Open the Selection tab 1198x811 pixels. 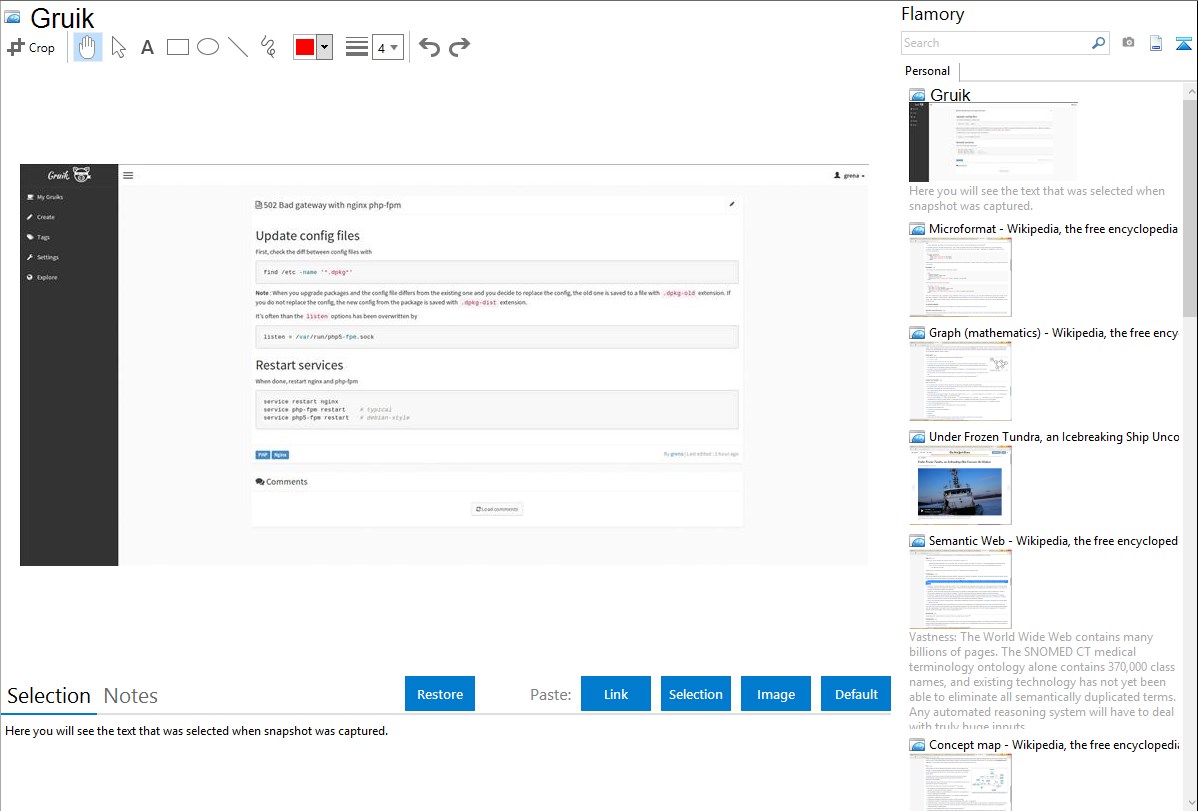[49, 696]
